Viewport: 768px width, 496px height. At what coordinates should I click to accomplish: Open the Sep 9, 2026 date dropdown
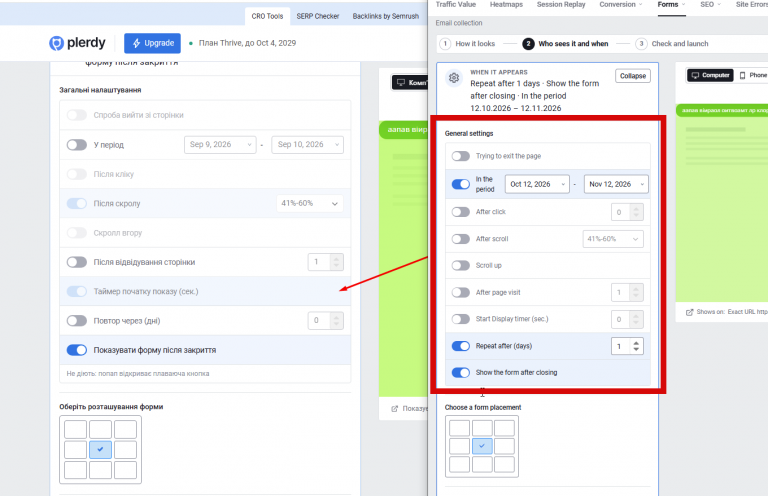[220, 144]
